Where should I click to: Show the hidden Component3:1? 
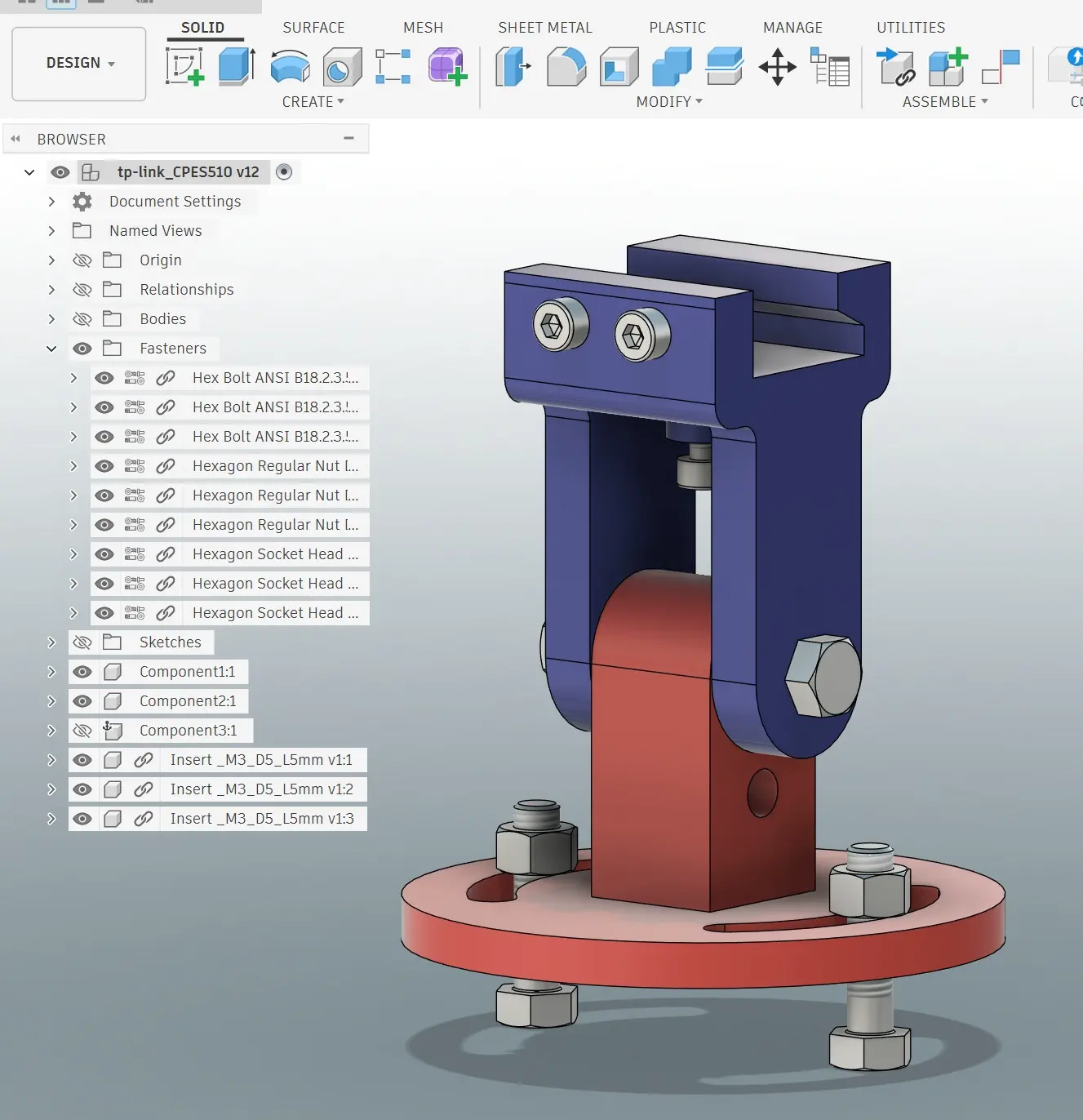click(x=82, y=731)
